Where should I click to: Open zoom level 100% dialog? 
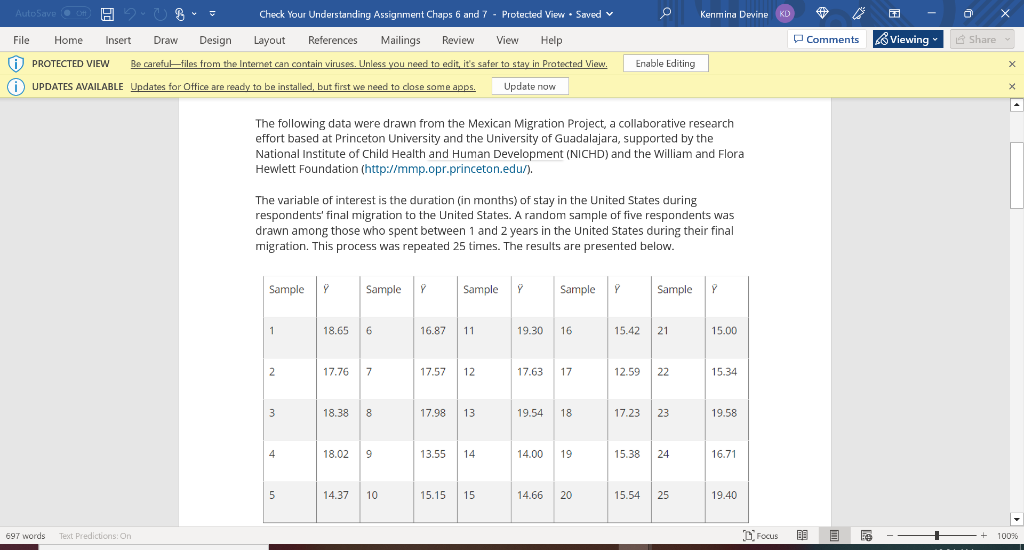tap(1007, 536)
